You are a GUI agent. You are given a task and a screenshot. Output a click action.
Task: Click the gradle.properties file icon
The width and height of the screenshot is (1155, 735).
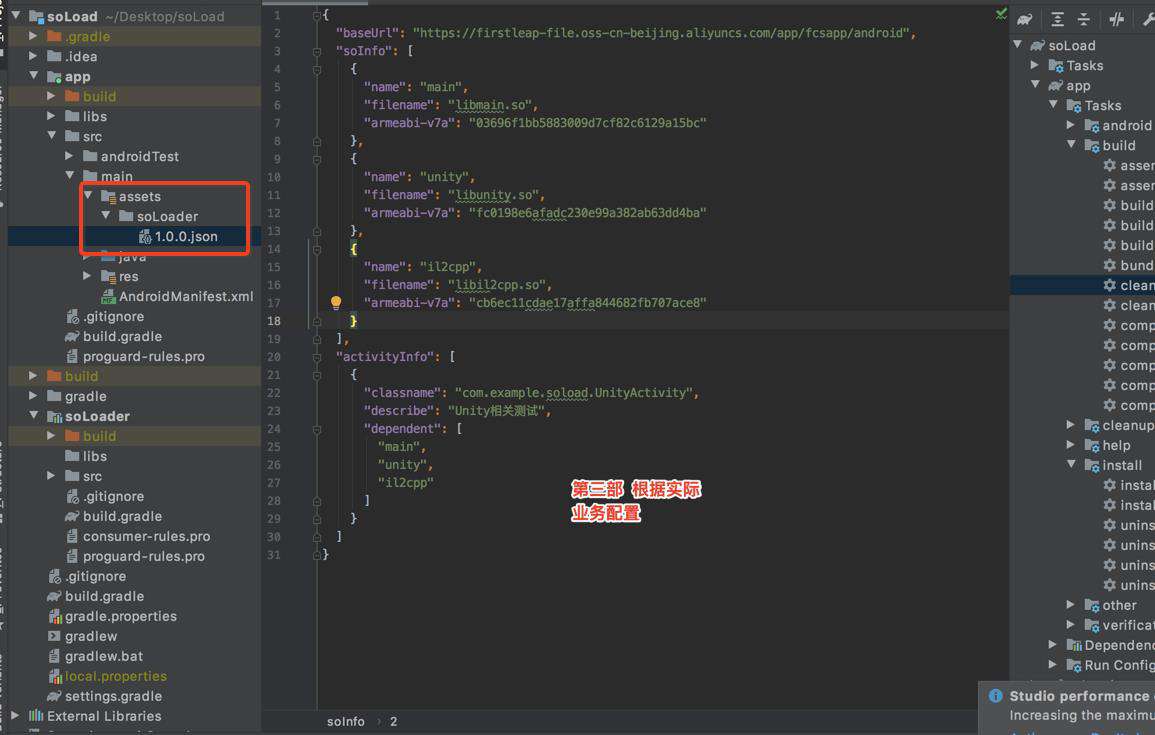(x=55, y=616)
